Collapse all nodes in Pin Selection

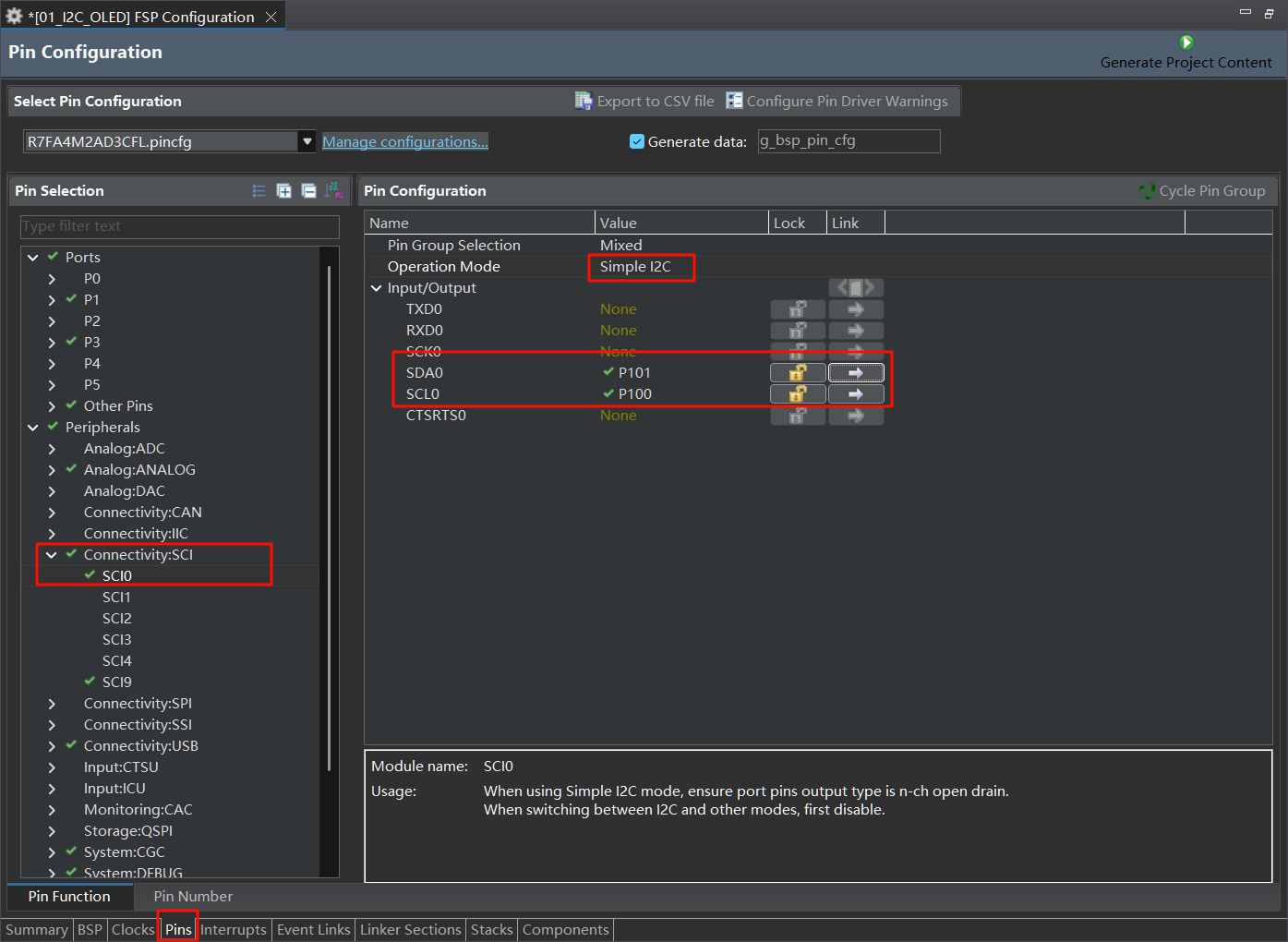tap(308, 191)
